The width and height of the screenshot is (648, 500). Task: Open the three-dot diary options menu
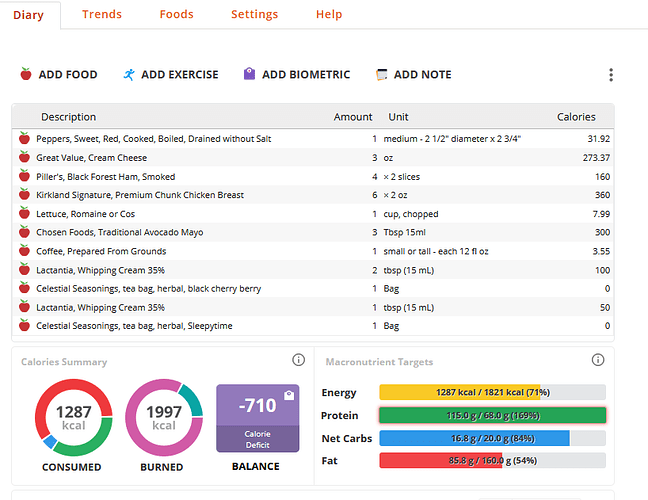click(x=611, y=75)
